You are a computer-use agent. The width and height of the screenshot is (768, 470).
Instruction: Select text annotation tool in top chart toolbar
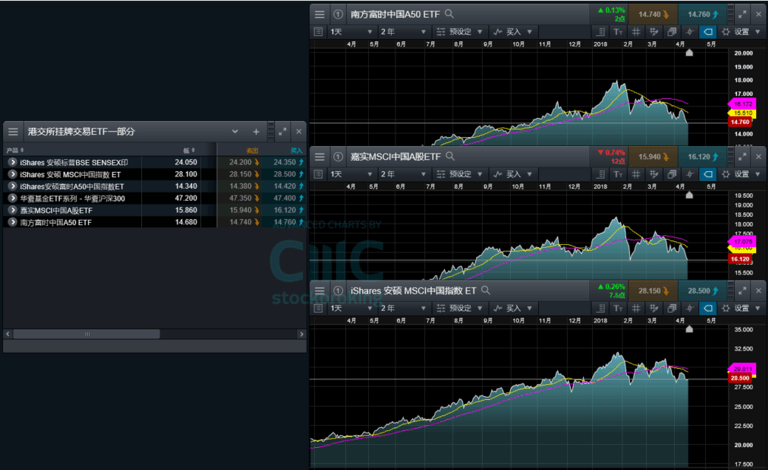(618, 32)
